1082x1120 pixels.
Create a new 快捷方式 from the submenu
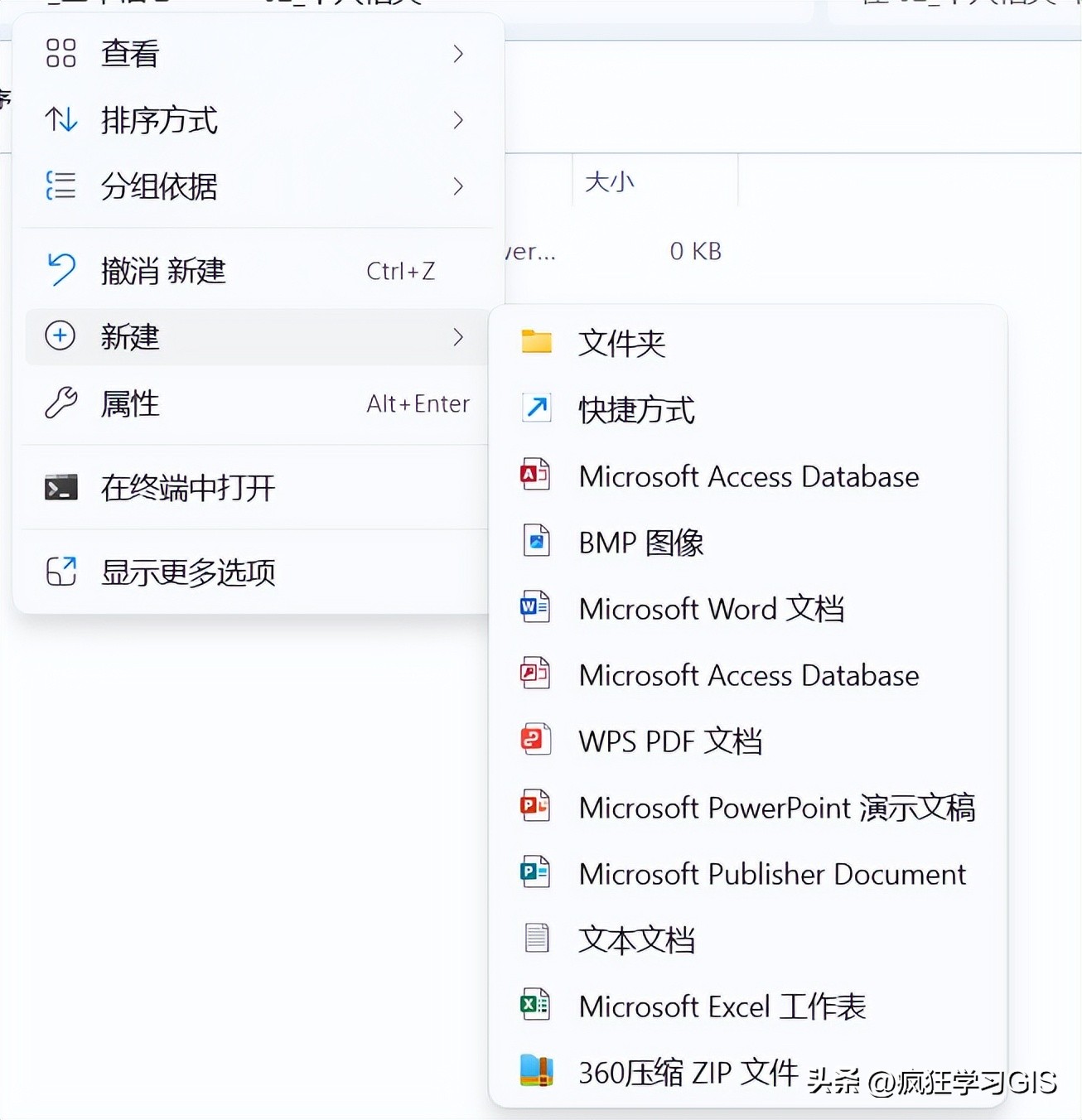(748, 408)
